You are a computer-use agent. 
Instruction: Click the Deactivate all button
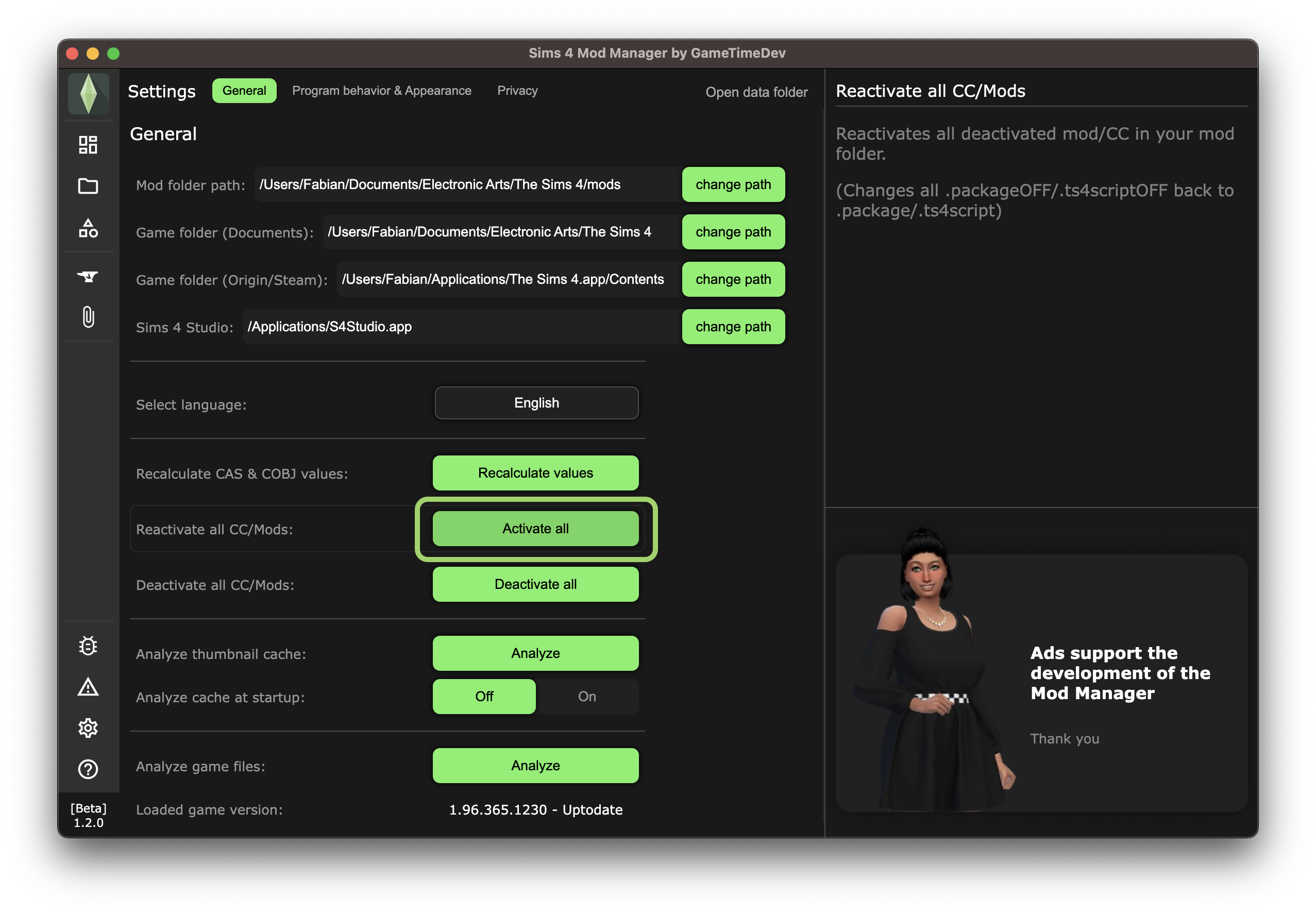point(535,584)
